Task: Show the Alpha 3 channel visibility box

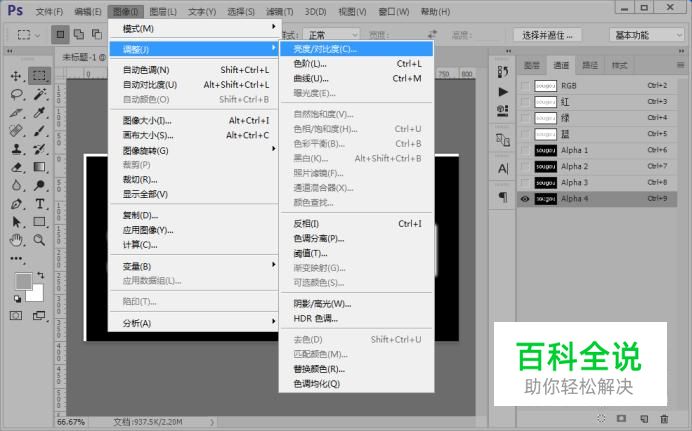Action: pyautogui.click(x=525, y=183)
